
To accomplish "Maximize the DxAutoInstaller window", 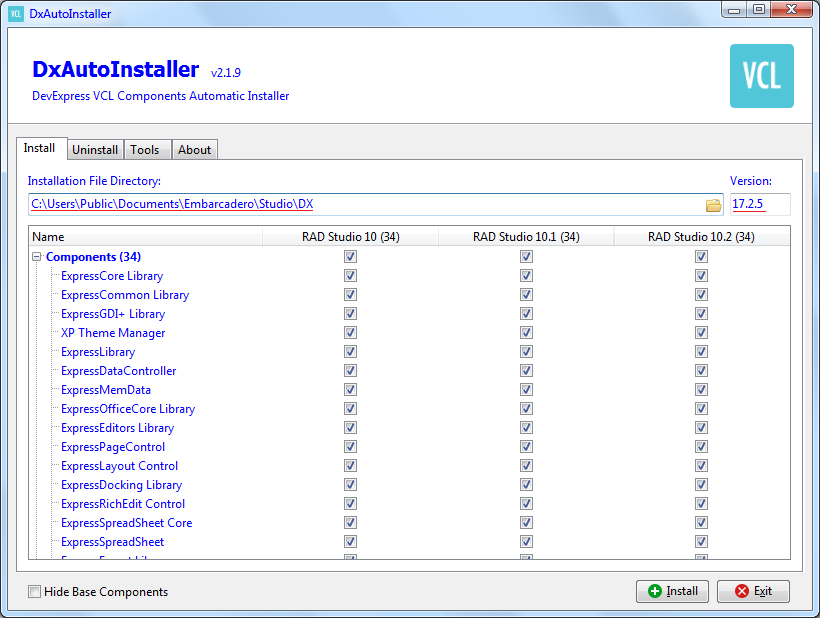I will tap(759, 10).
